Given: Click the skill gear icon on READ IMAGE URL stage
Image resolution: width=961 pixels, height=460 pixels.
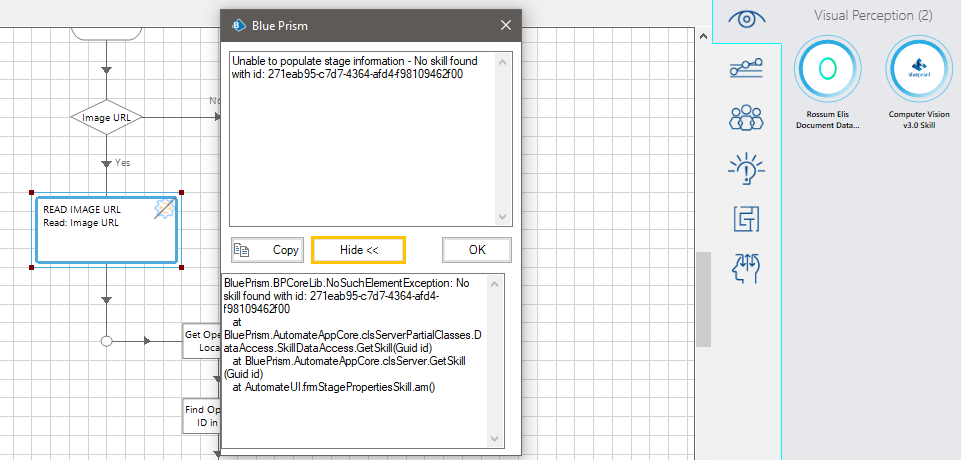Looking at the screenshot, I should [164, 209].
